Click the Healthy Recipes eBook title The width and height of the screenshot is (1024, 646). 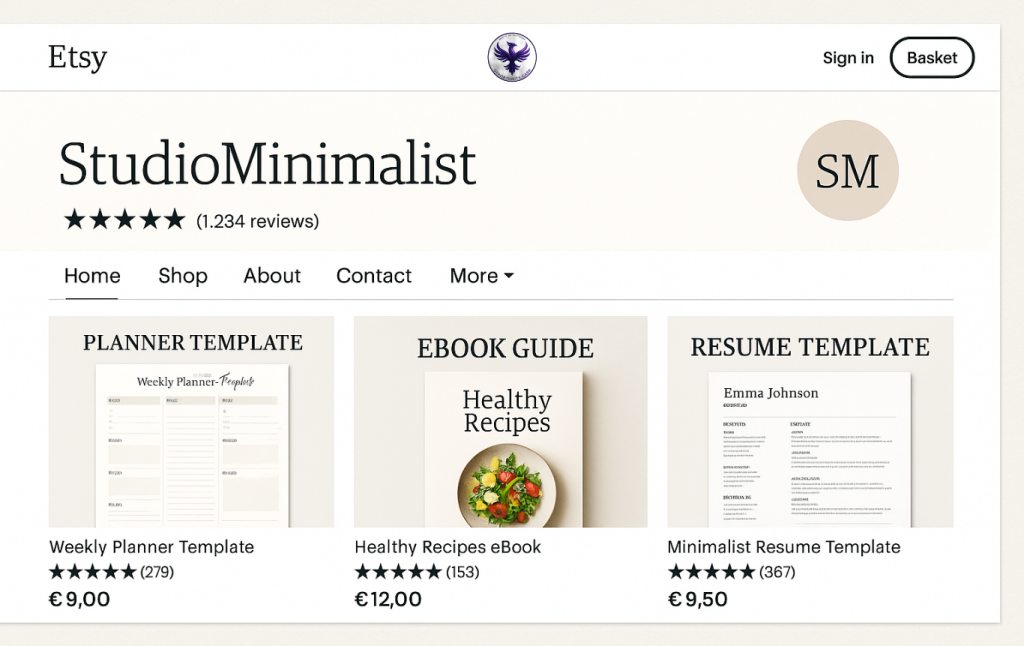pyautogui.click(x=448, y=547)
